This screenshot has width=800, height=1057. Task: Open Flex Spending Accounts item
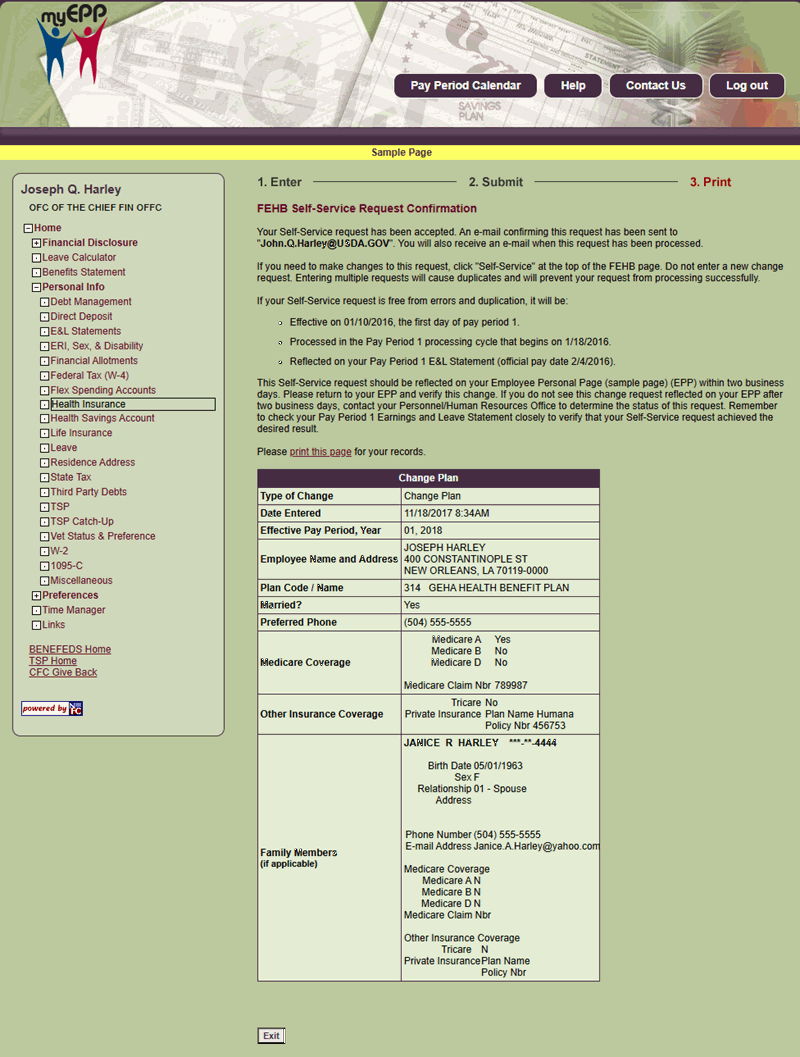tap(103, 390)
